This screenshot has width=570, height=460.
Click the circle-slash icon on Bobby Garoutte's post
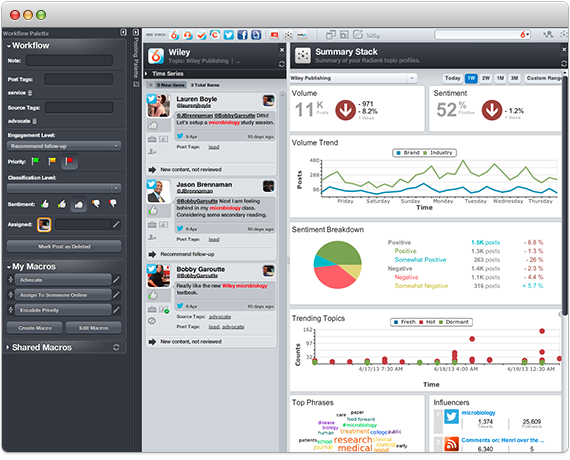click(152, 321)
